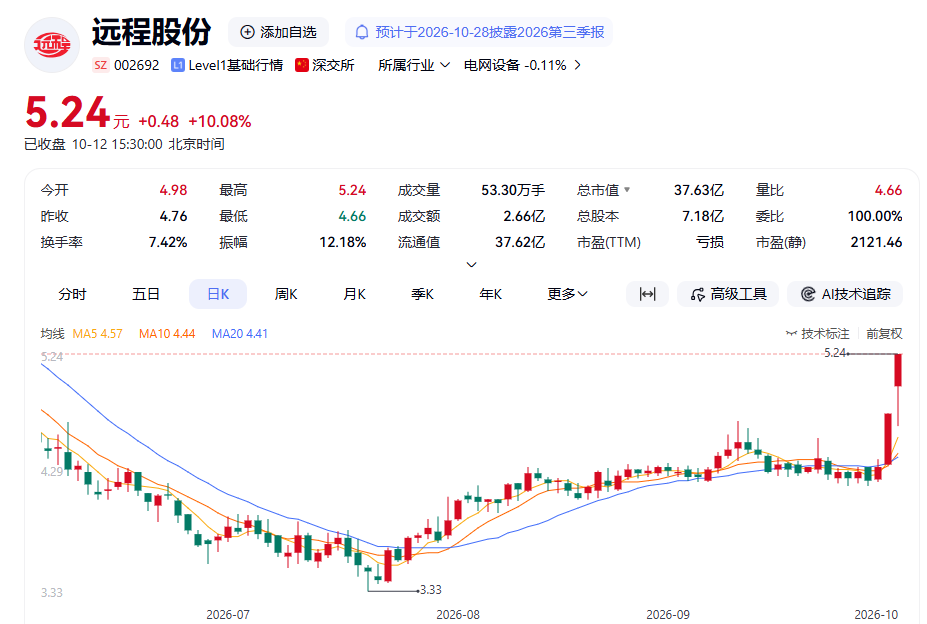Add stock to watchlist via 添加自选

(278, 32)
